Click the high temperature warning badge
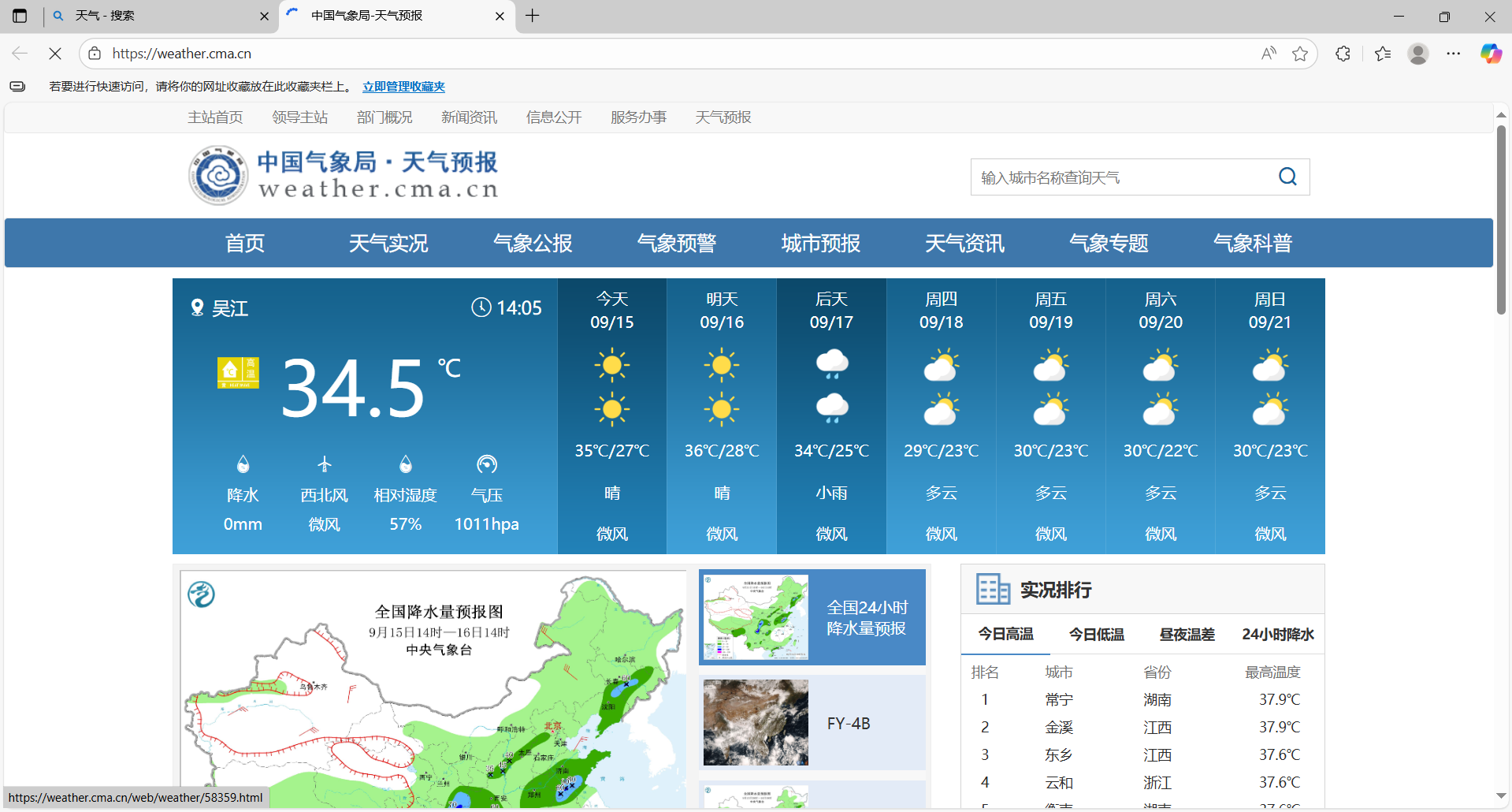1512x812 pixels. pyautogui.click(x=238, y=373)
